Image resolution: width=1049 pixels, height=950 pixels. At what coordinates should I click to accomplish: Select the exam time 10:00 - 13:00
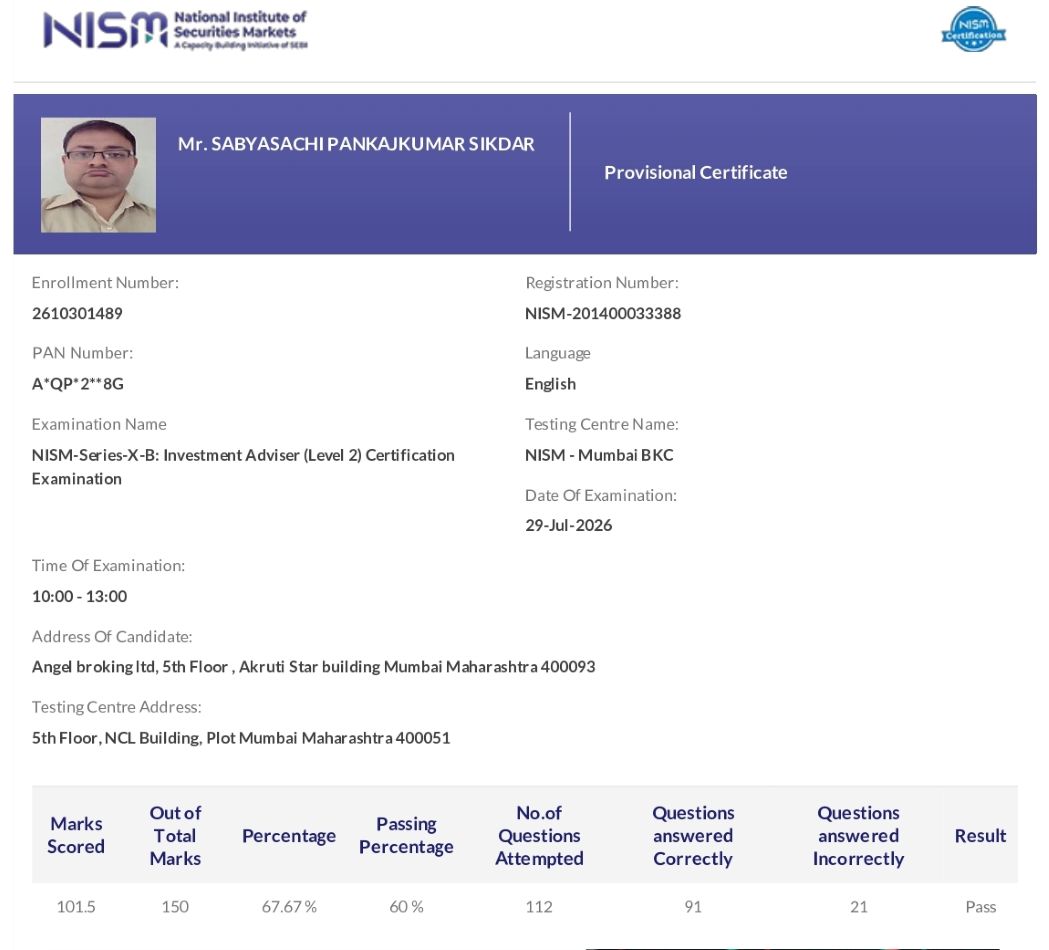tap(79, 596)
